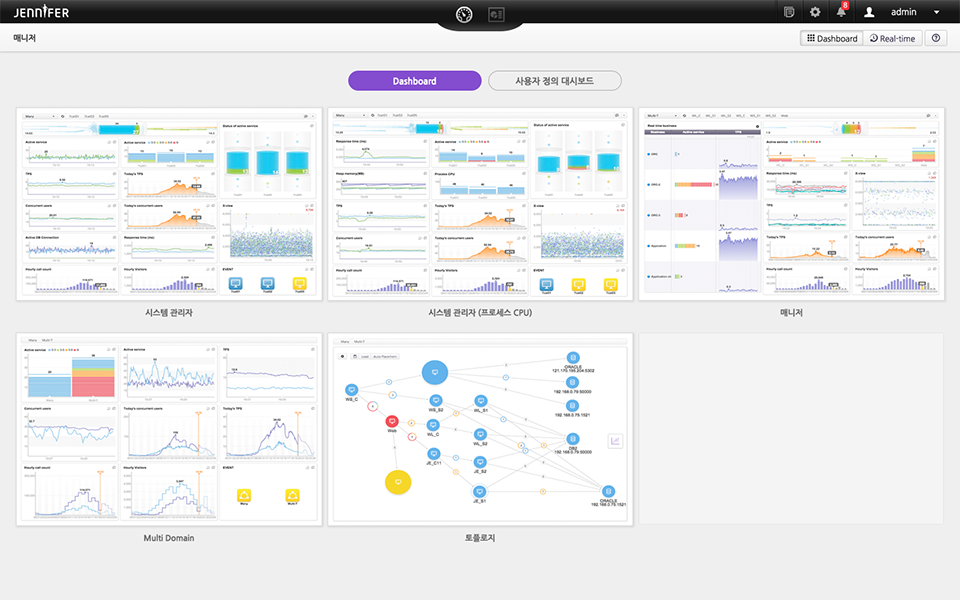Open the Multi Domain dashboard thumbnail
Image resolution: width=960 pixels, height=600 pixels.
[169, 430]
